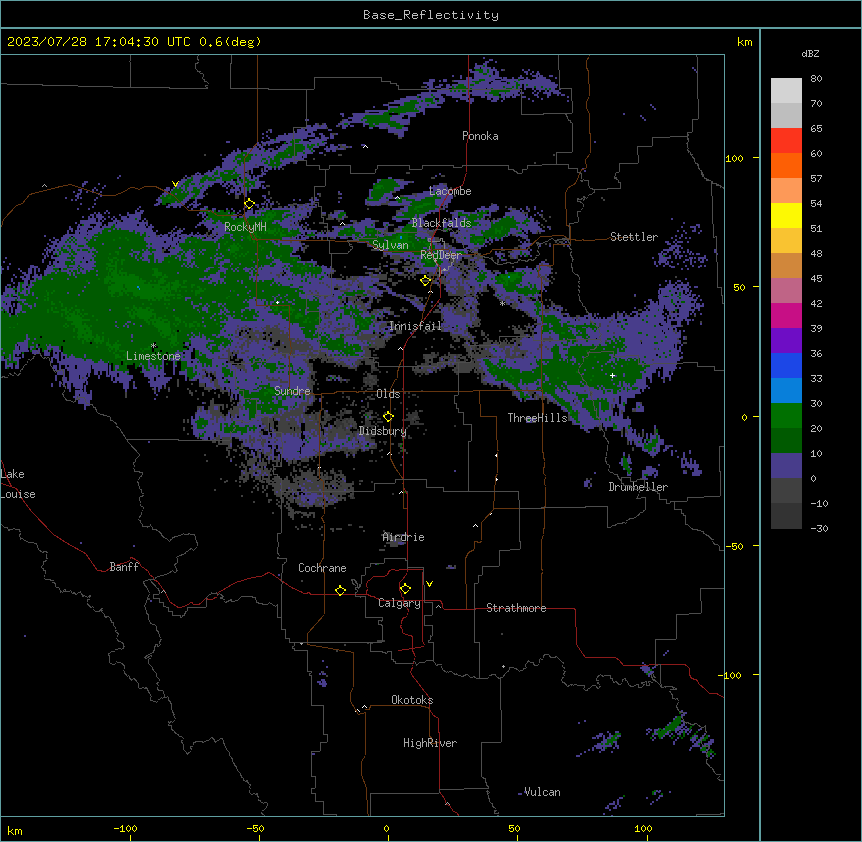Click the 0.6(deg) elevation angle text
The width and height of the screenshot is (862, 842).
point(230,42)
